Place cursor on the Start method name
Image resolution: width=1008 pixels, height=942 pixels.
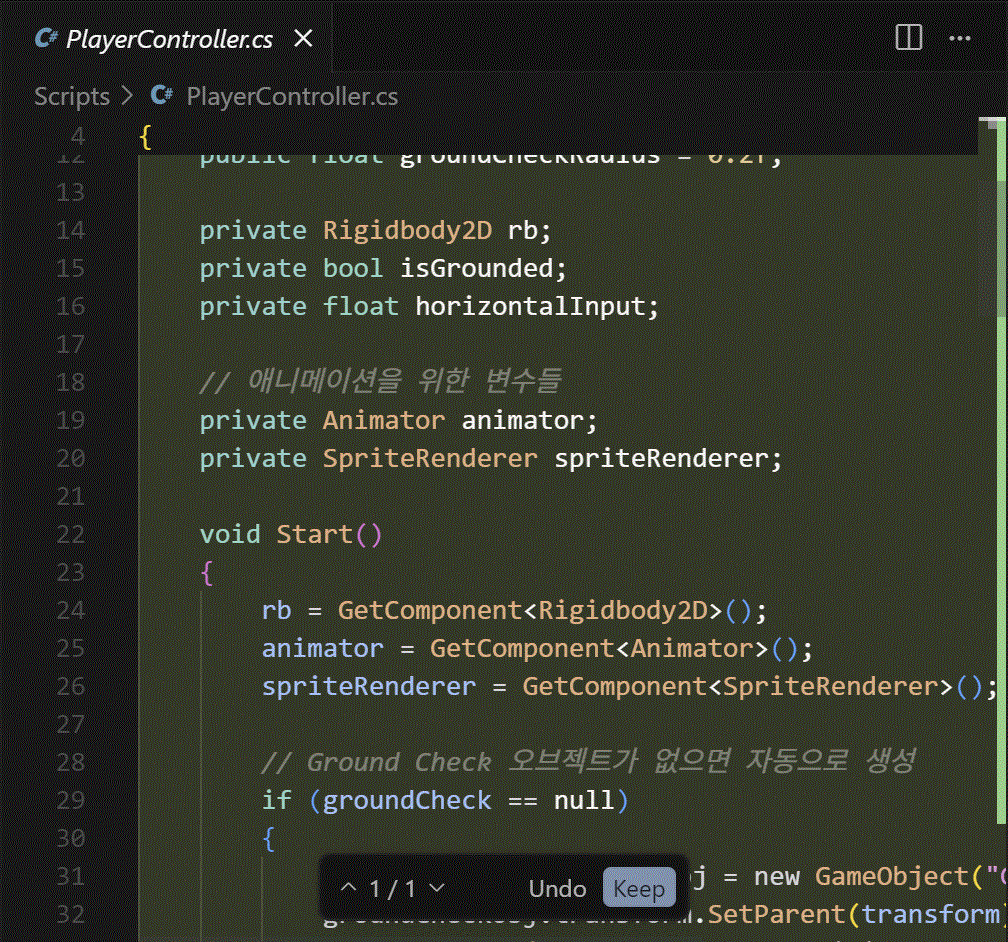(x=315, y=534)
